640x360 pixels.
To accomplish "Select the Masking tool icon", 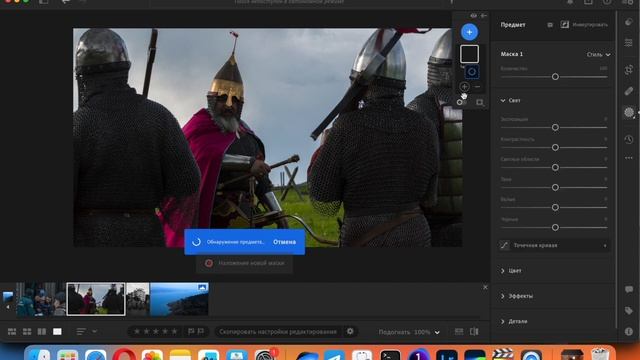I will (629, 112).
